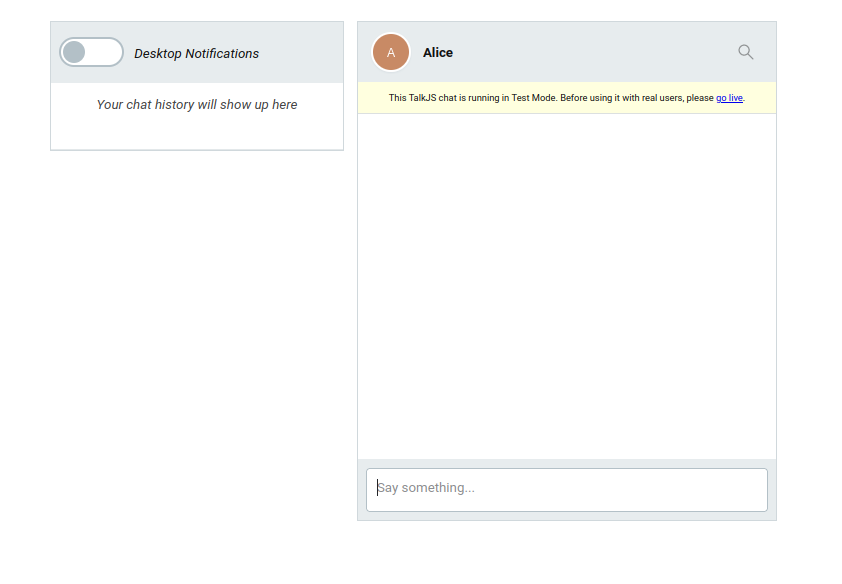Click the Alice name in chat header
Viewport: 842px width, 584px height.
438,53
